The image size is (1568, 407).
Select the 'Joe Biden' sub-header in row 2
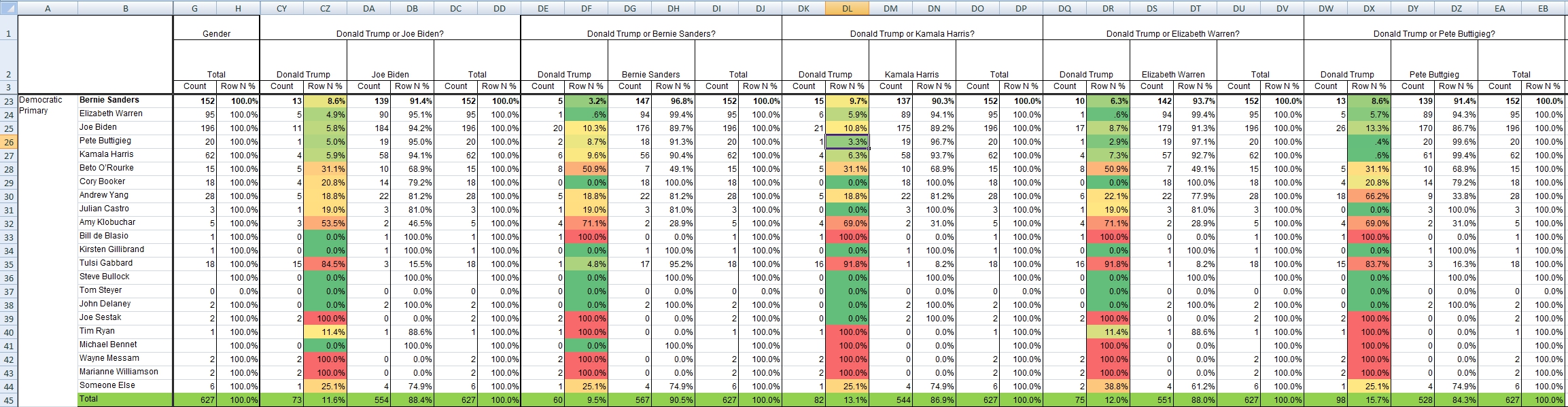coord(390,60)
